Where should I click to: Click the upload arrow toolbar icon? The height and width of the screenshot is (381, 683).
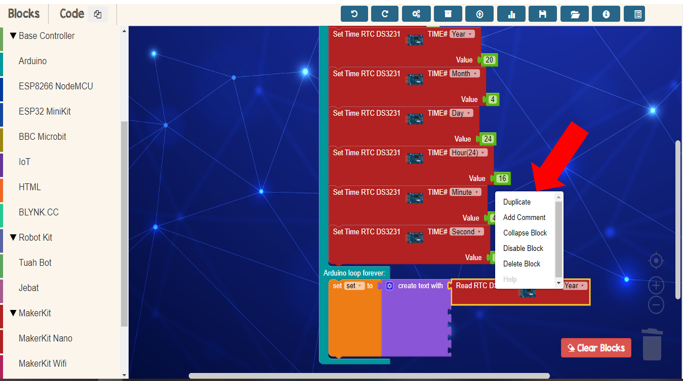[x=479, y=14]
